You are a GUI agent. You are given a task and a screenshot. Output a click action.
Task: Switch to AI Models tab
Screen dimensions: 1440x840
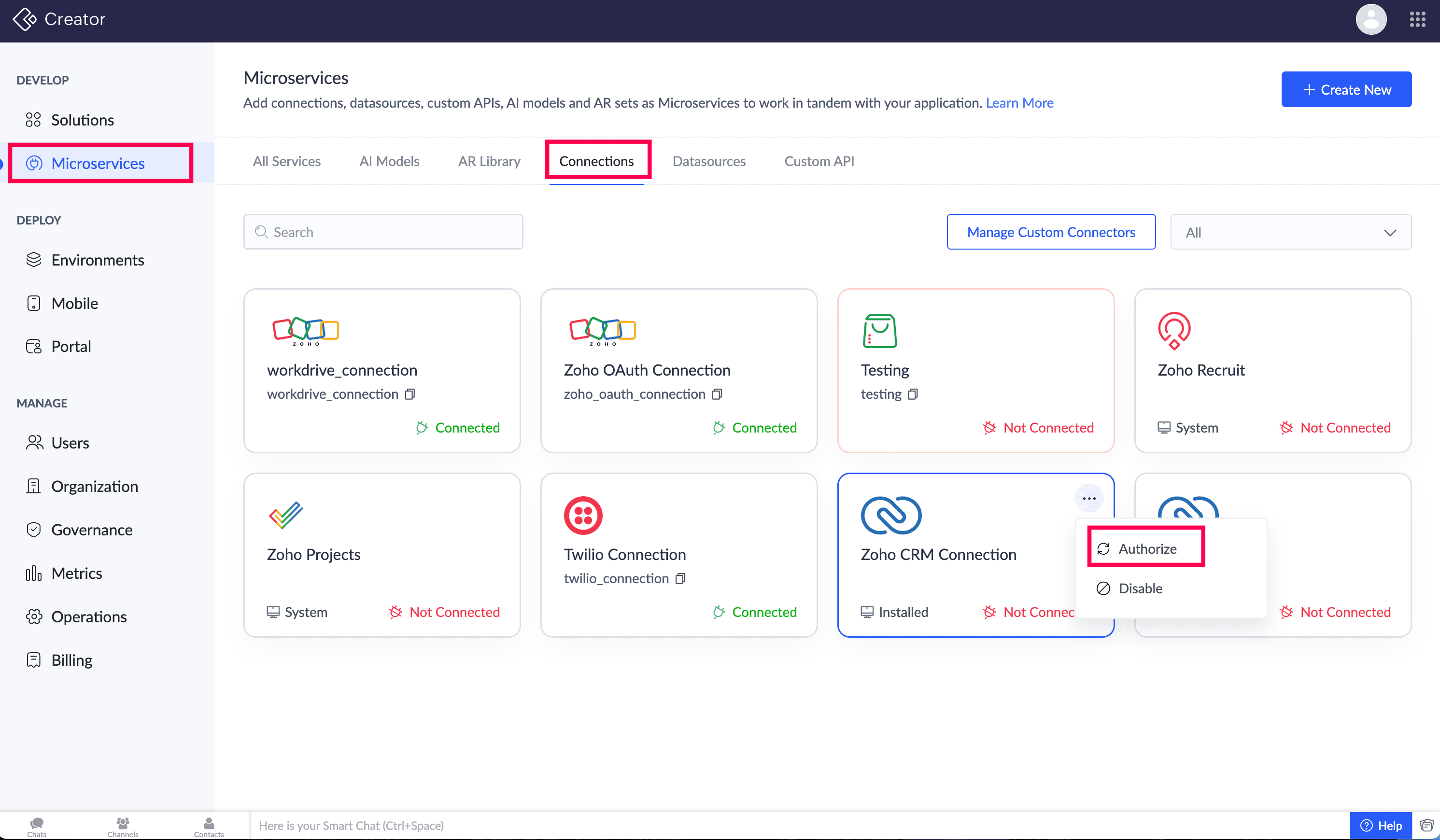[x=389, y=161]
